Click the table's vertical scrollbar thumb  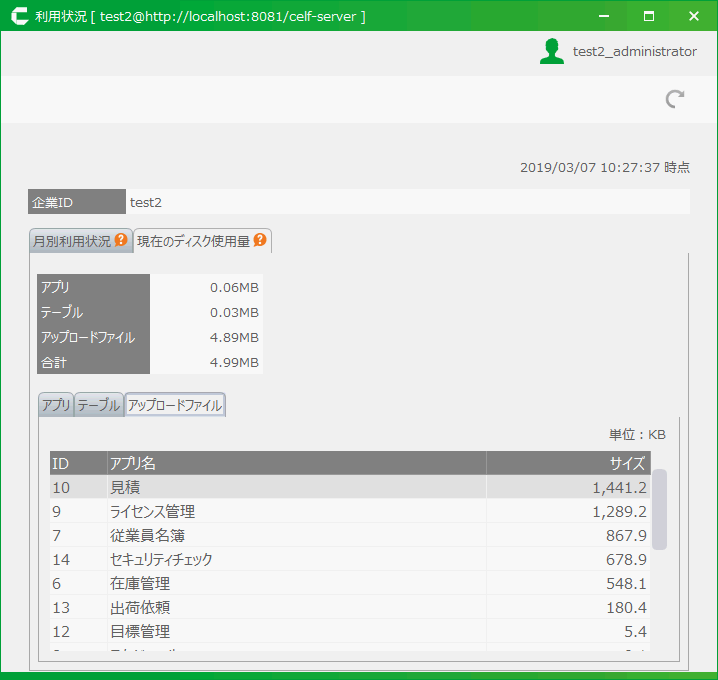660,508
